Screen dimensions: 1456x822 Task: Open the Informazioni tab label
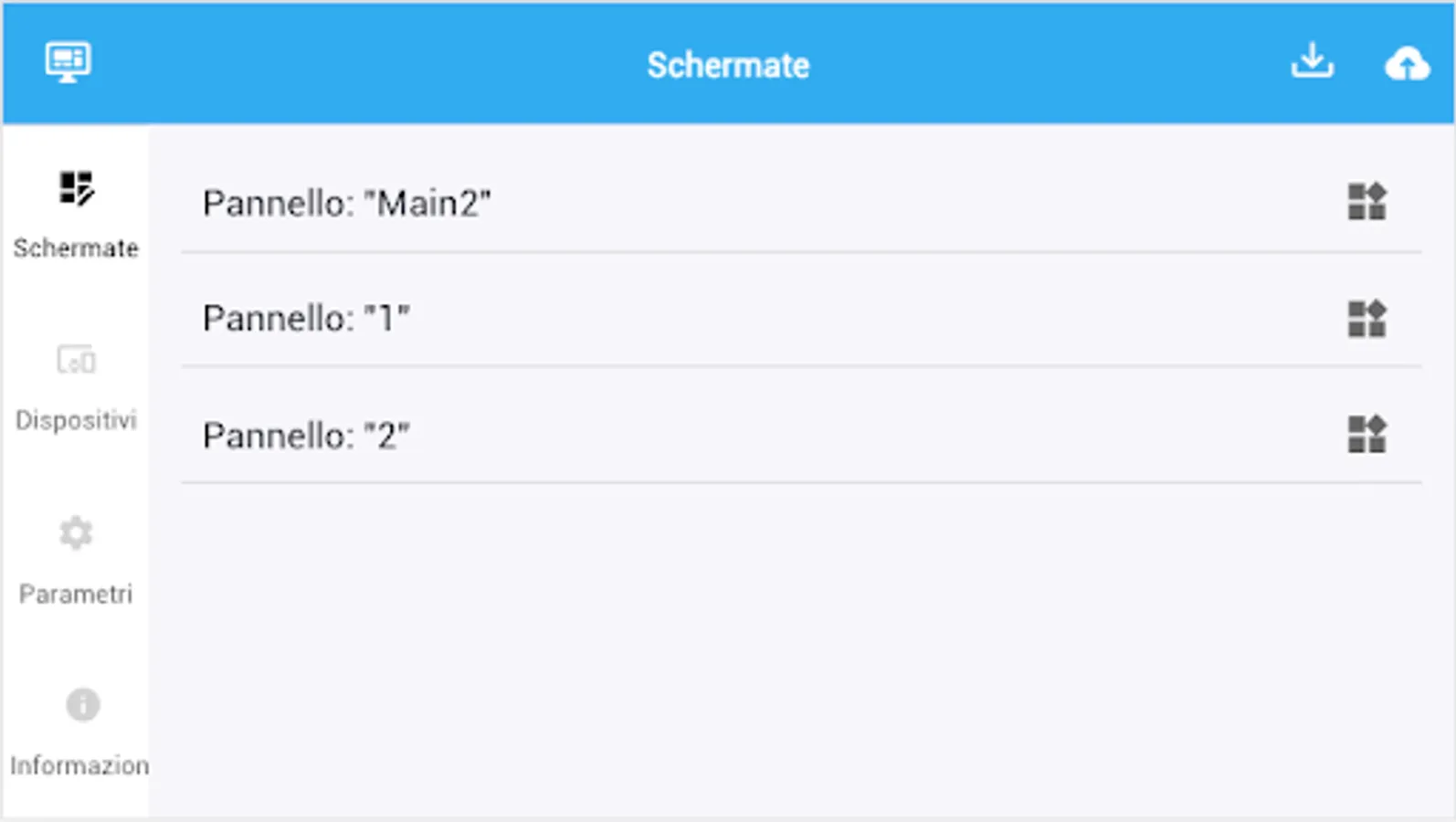click(79, 765)
